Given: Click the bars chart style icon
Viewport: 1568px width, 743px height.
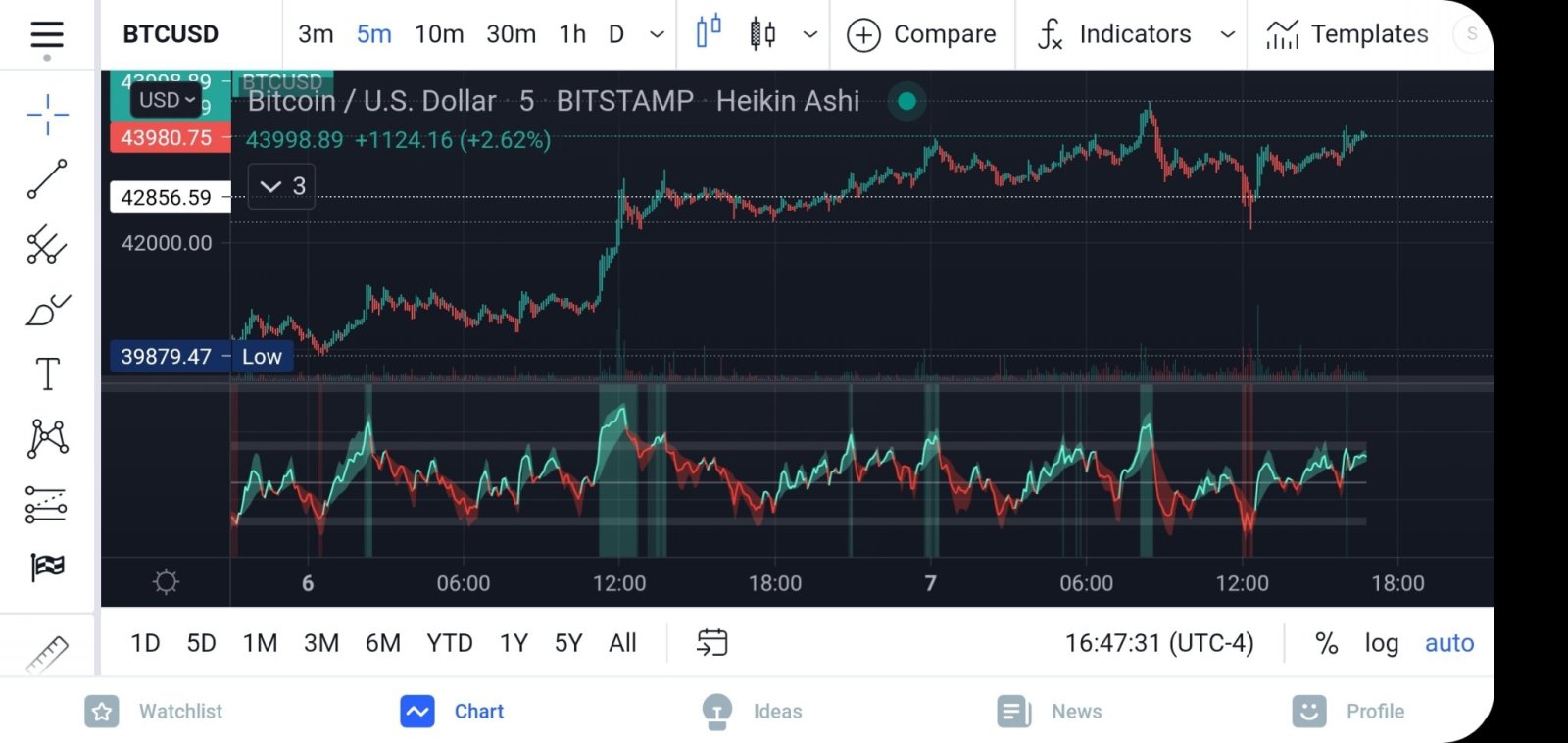Looking at the screenshot, I should (x=709, y=32).
